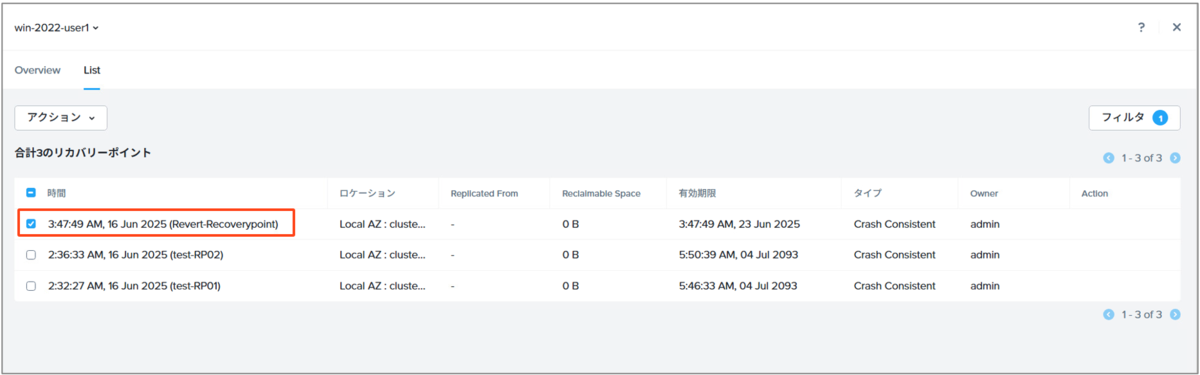Expand the win-2022-user1 title dropdown
This screenshot has width=1200, height=375.
(x=56, y=27)
